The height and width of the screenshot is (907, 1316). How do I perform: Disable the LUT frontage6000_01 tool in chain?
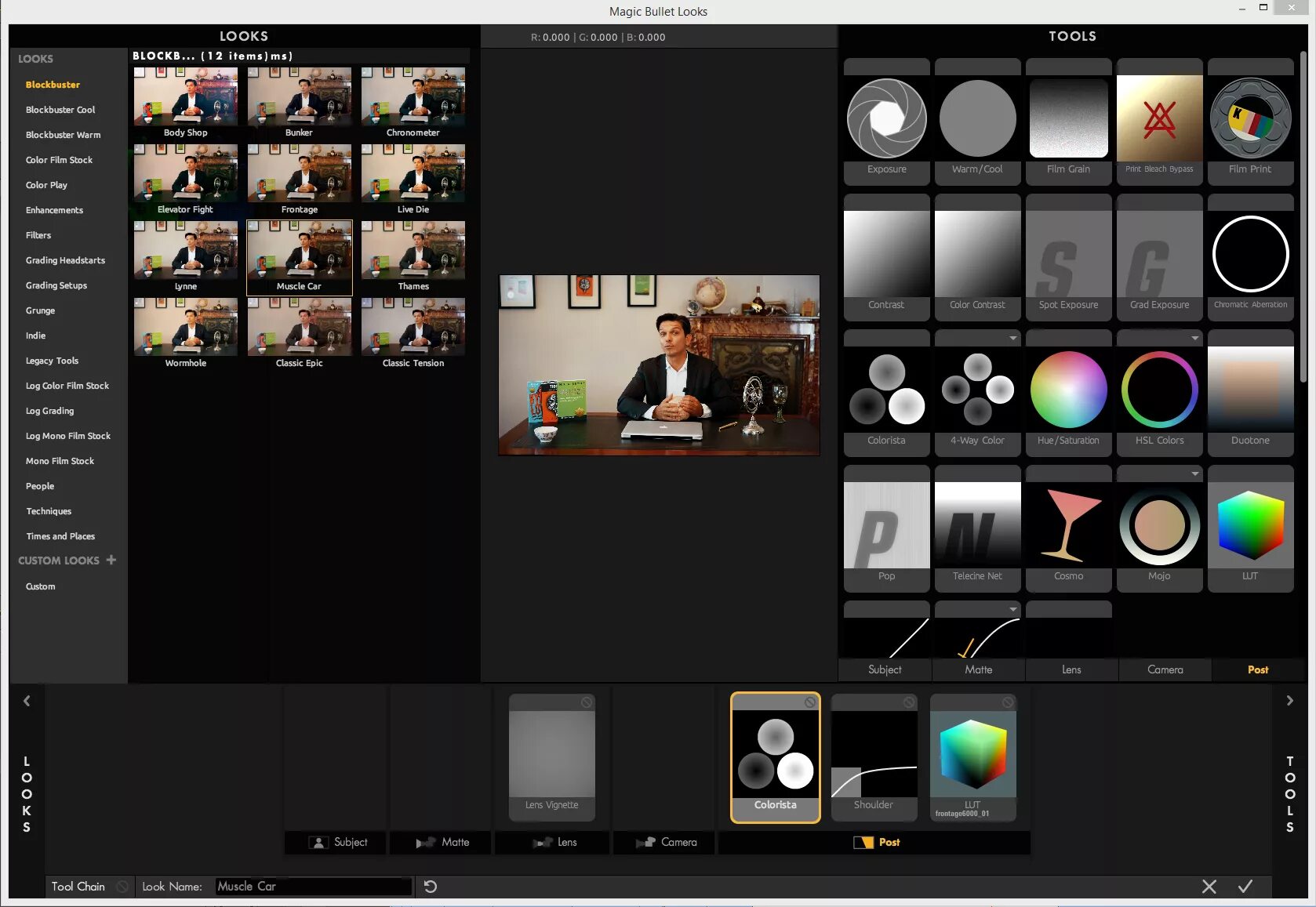(1008, 702)
